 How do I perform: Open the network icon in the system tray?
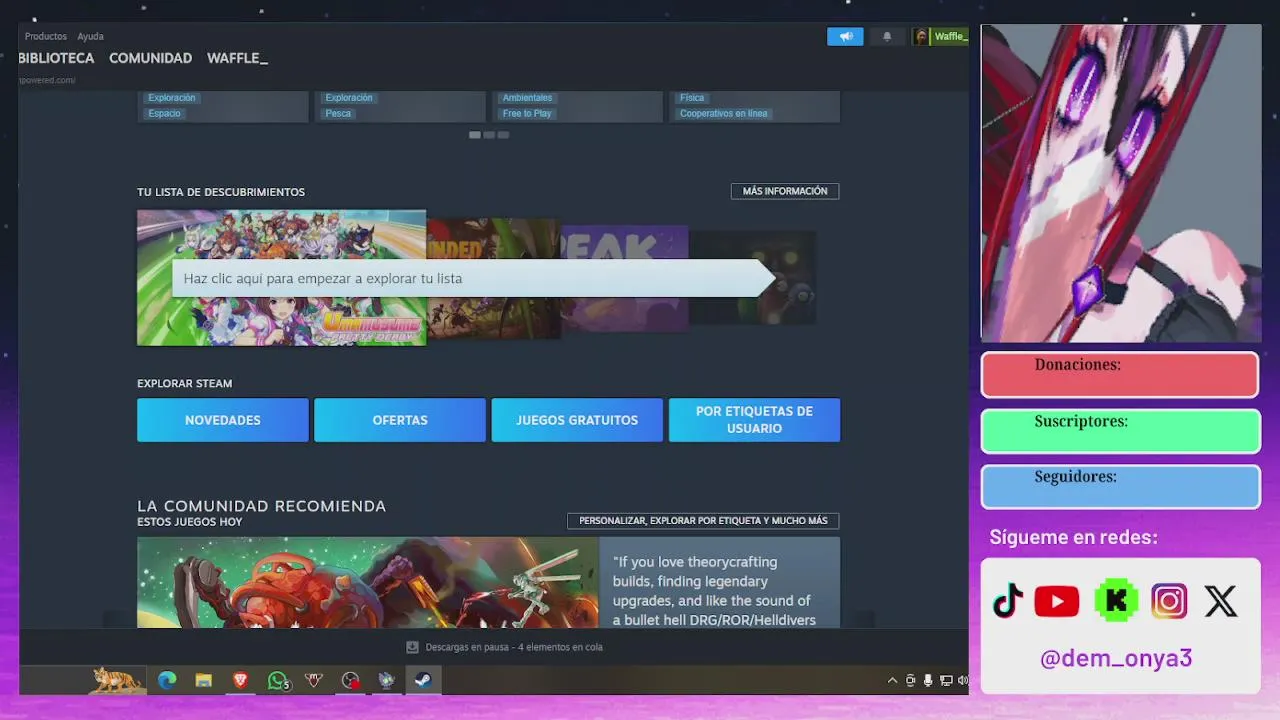tap(945, 681)
